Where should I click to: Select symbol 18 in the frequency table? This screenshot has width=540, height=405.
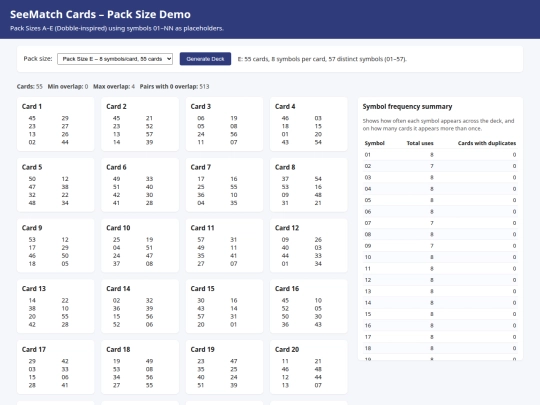coord(440,348)
